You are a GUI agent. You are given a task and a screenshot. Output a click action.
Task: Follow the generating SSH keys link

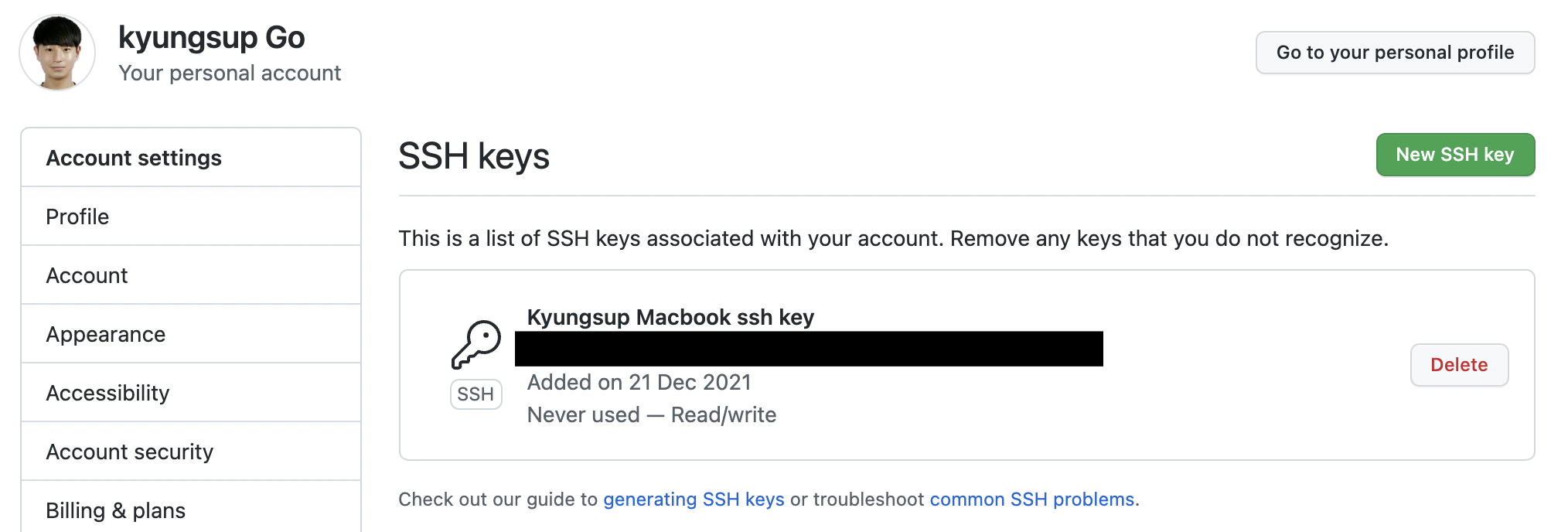click(x=694, y=500)
